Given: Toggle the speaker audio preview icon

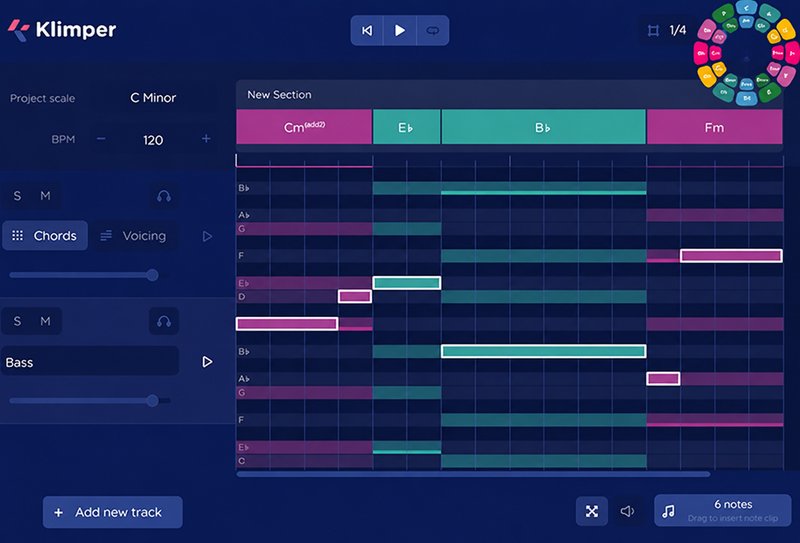Looking at the screenshot, I should [627, 511].
